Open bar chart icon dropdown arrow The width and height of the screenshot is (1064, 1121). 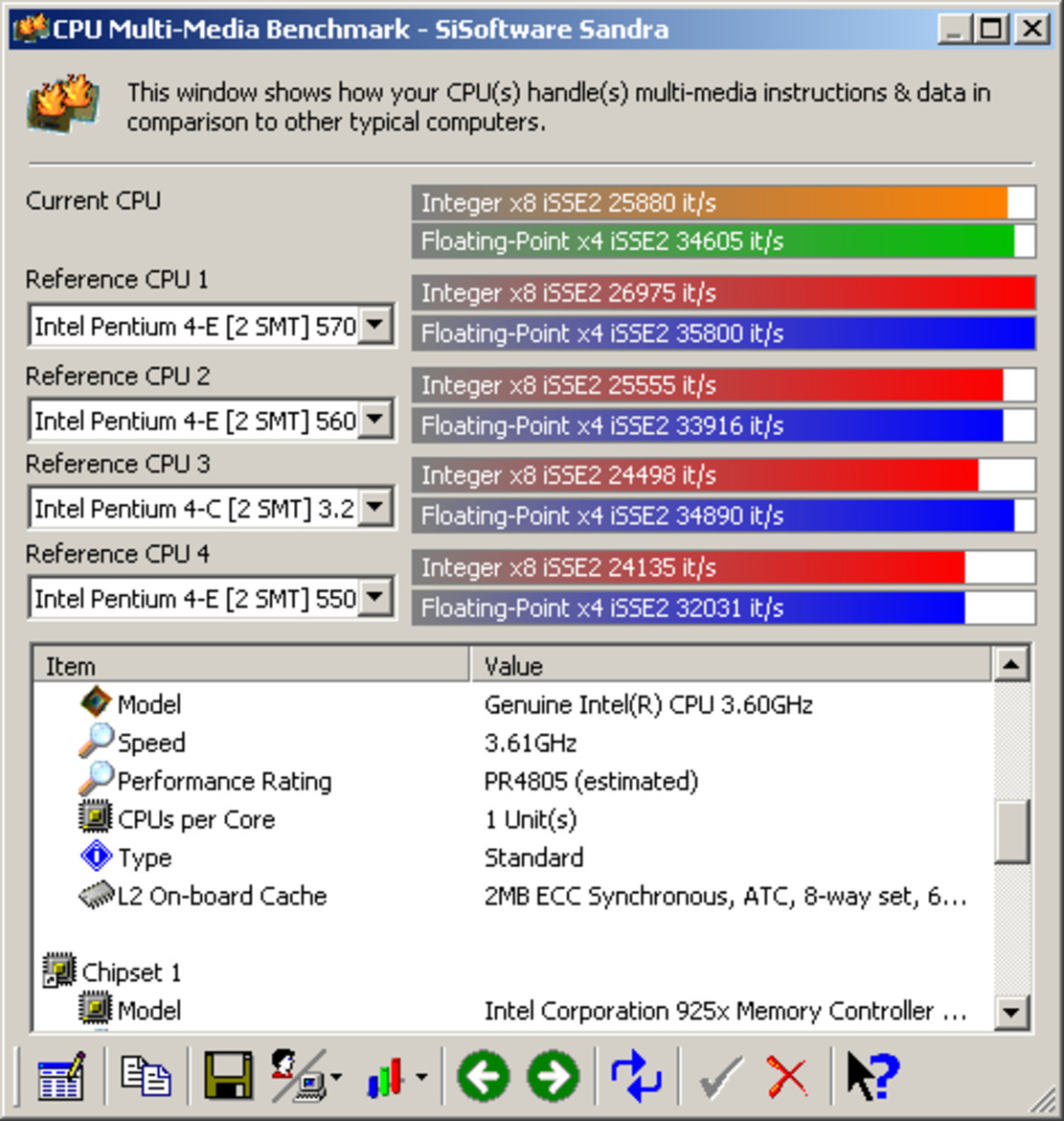click(x=421, y=1077)
